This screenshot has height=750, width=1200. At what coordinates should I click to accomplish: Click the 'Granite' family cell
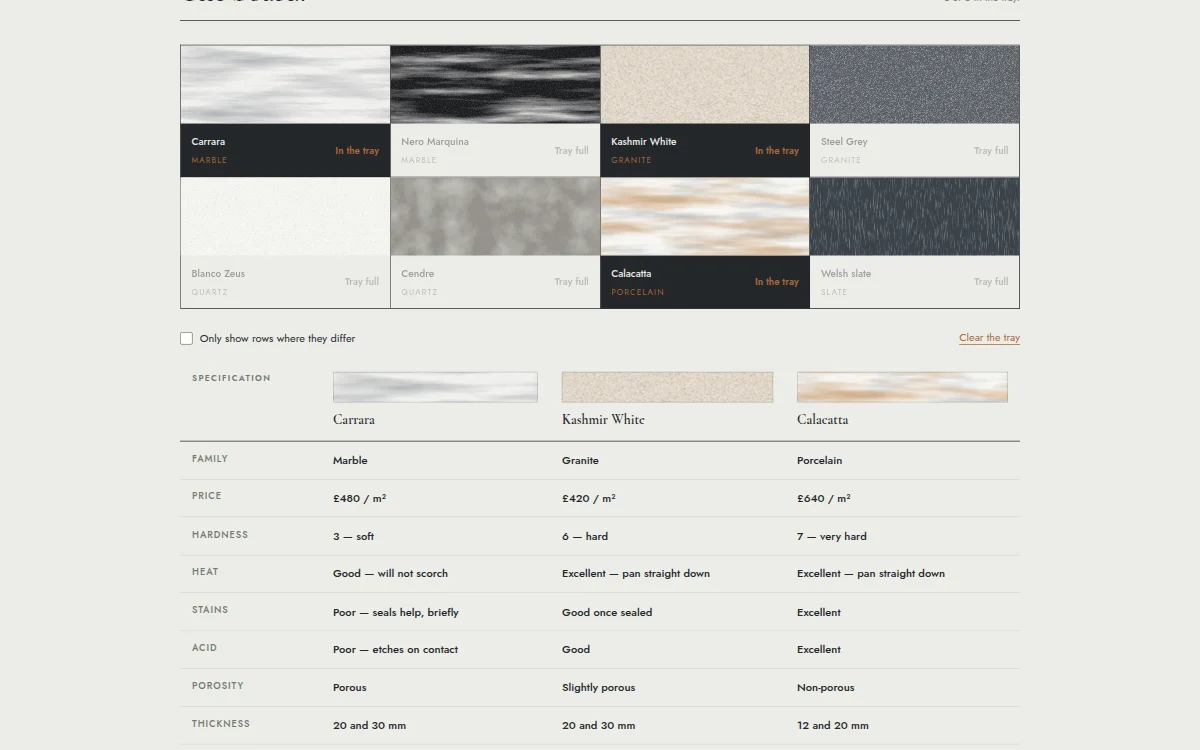coord(580,461)
